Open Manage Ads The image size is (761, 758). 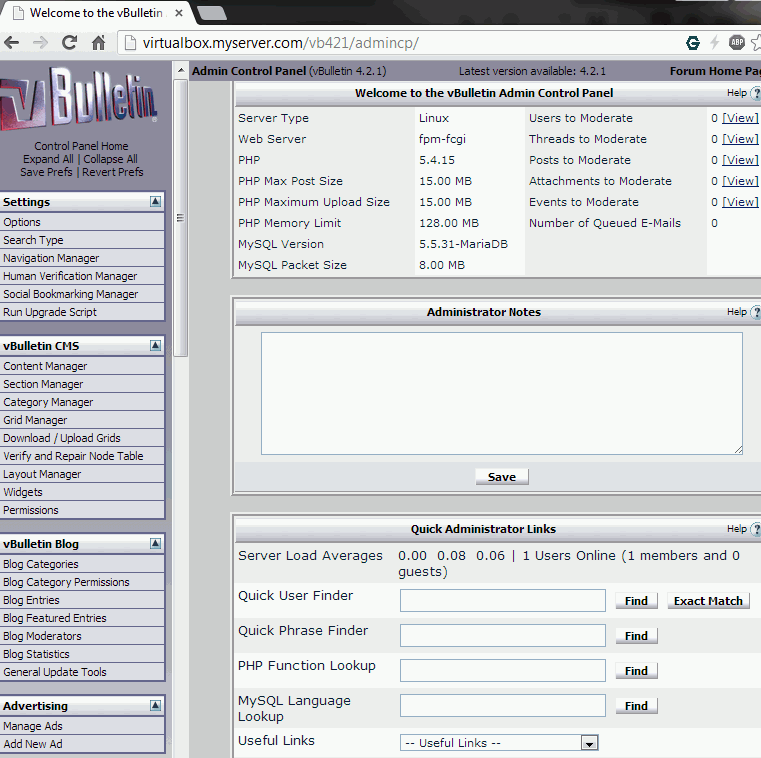pos(82,726)
